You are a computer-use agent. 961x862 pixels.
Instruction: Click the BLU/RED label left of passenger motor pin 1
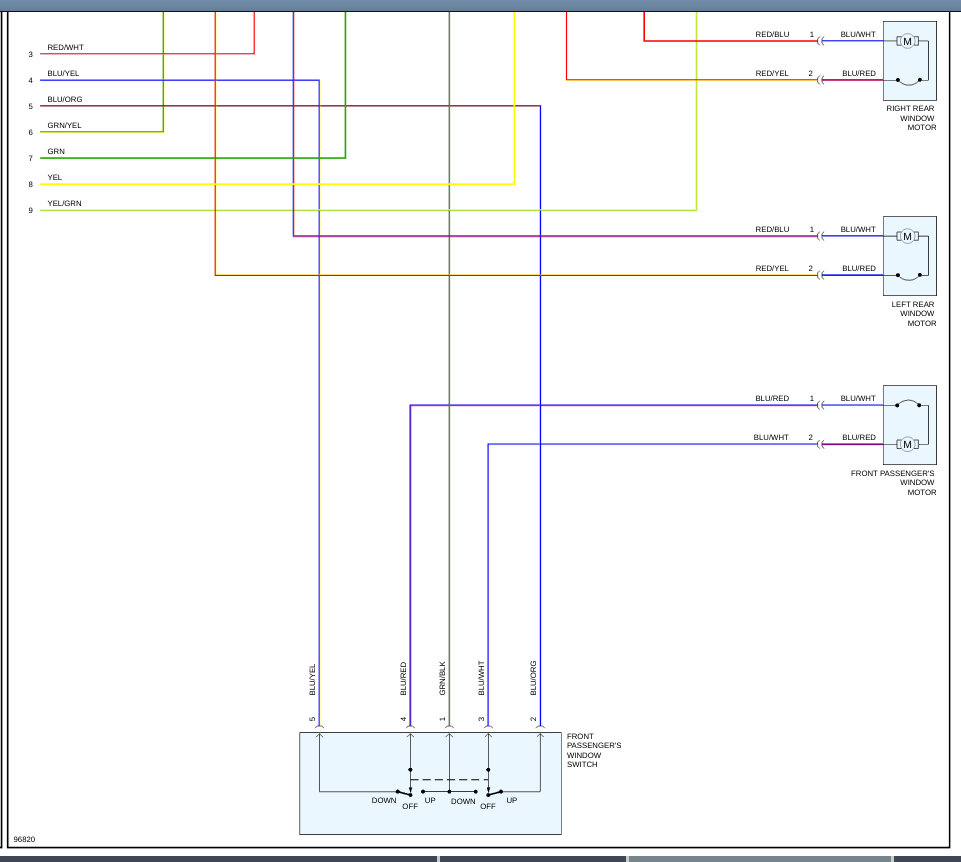click(772, 399)
